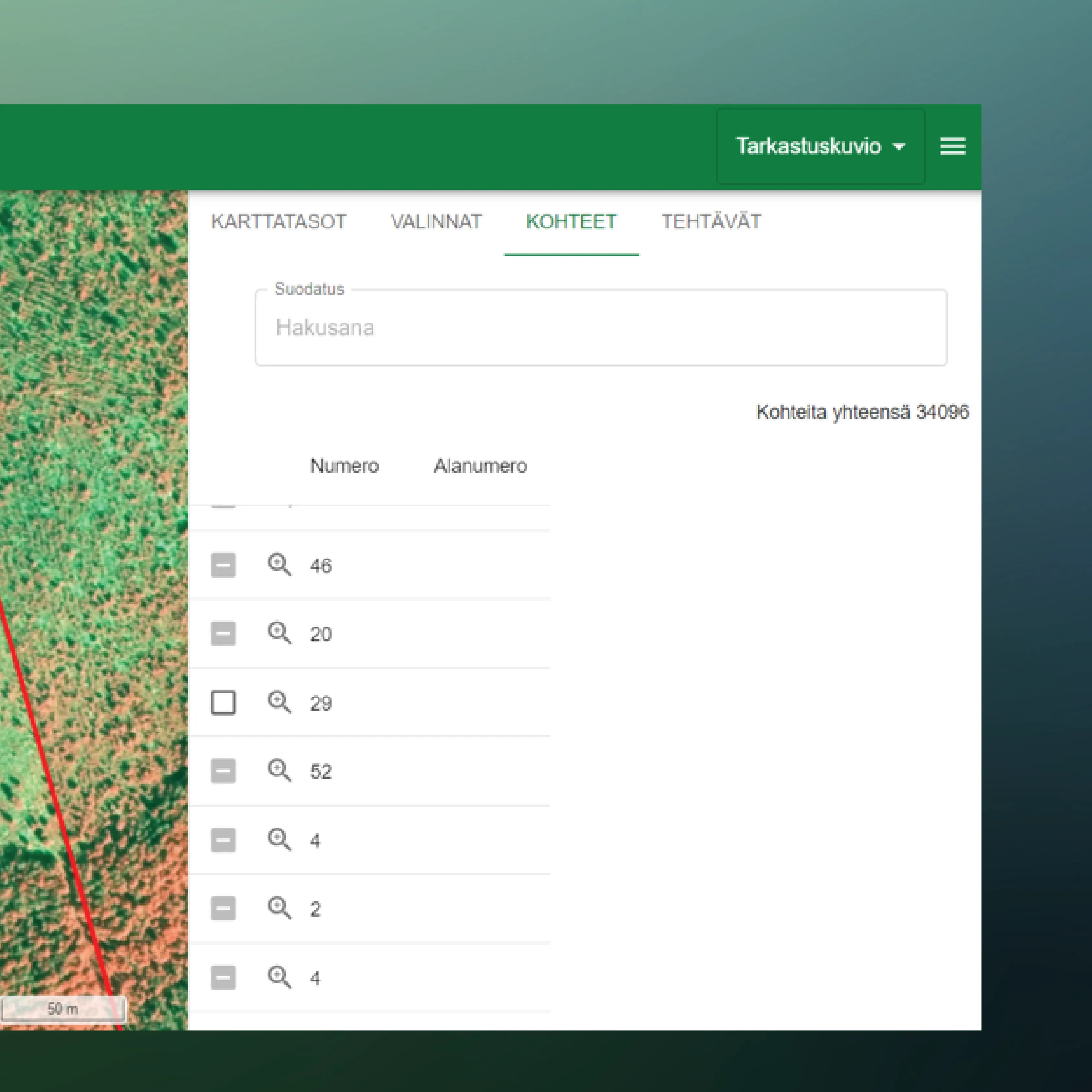Zoom to kohde number 20 with magnifier
The image size is (1092, 1092).
click(279, 634)
